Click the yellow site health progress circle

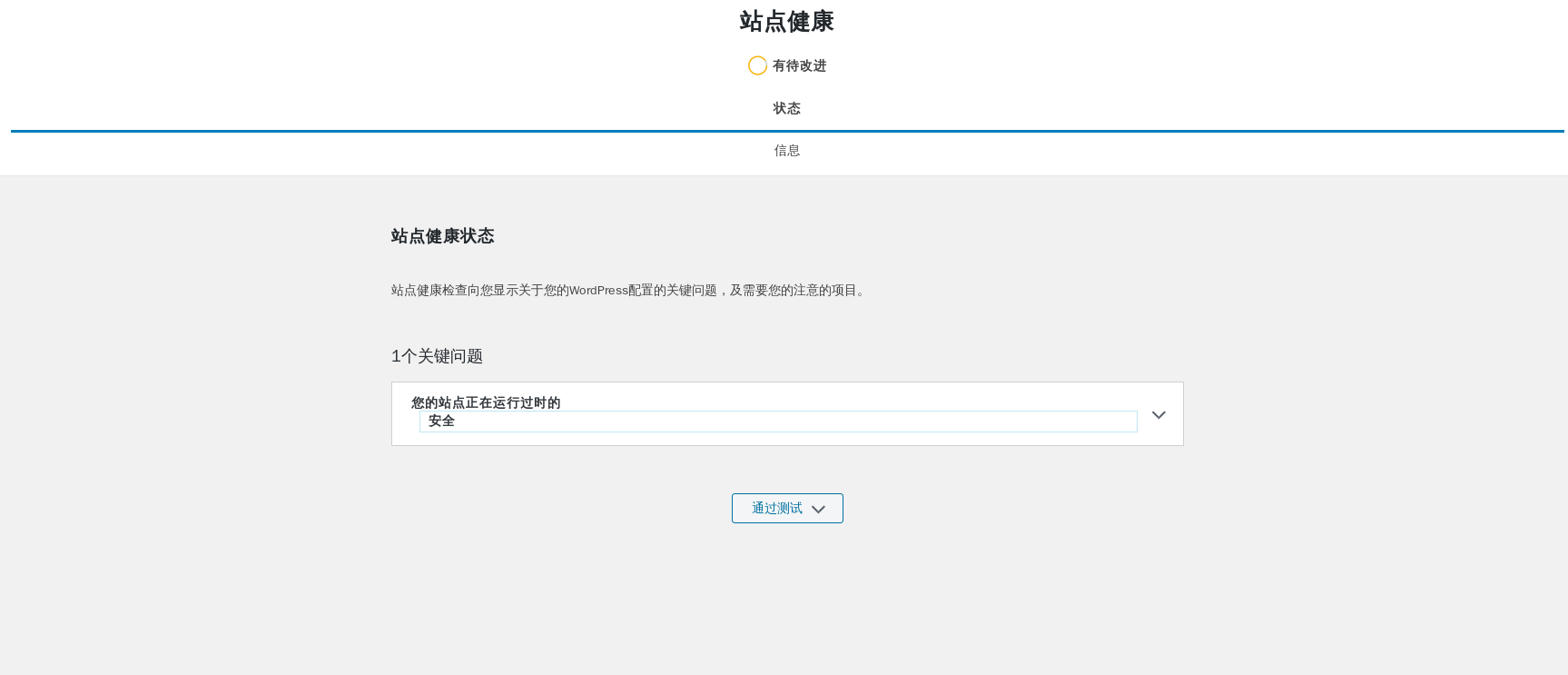click(757, 65)
